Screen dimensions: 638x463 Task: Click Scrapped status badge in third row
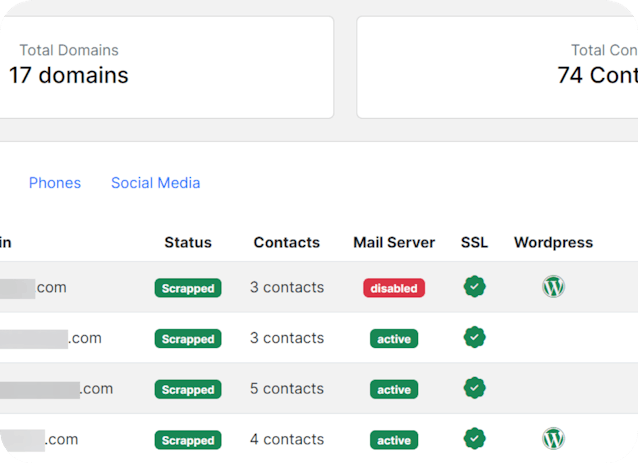click(188, 389)
